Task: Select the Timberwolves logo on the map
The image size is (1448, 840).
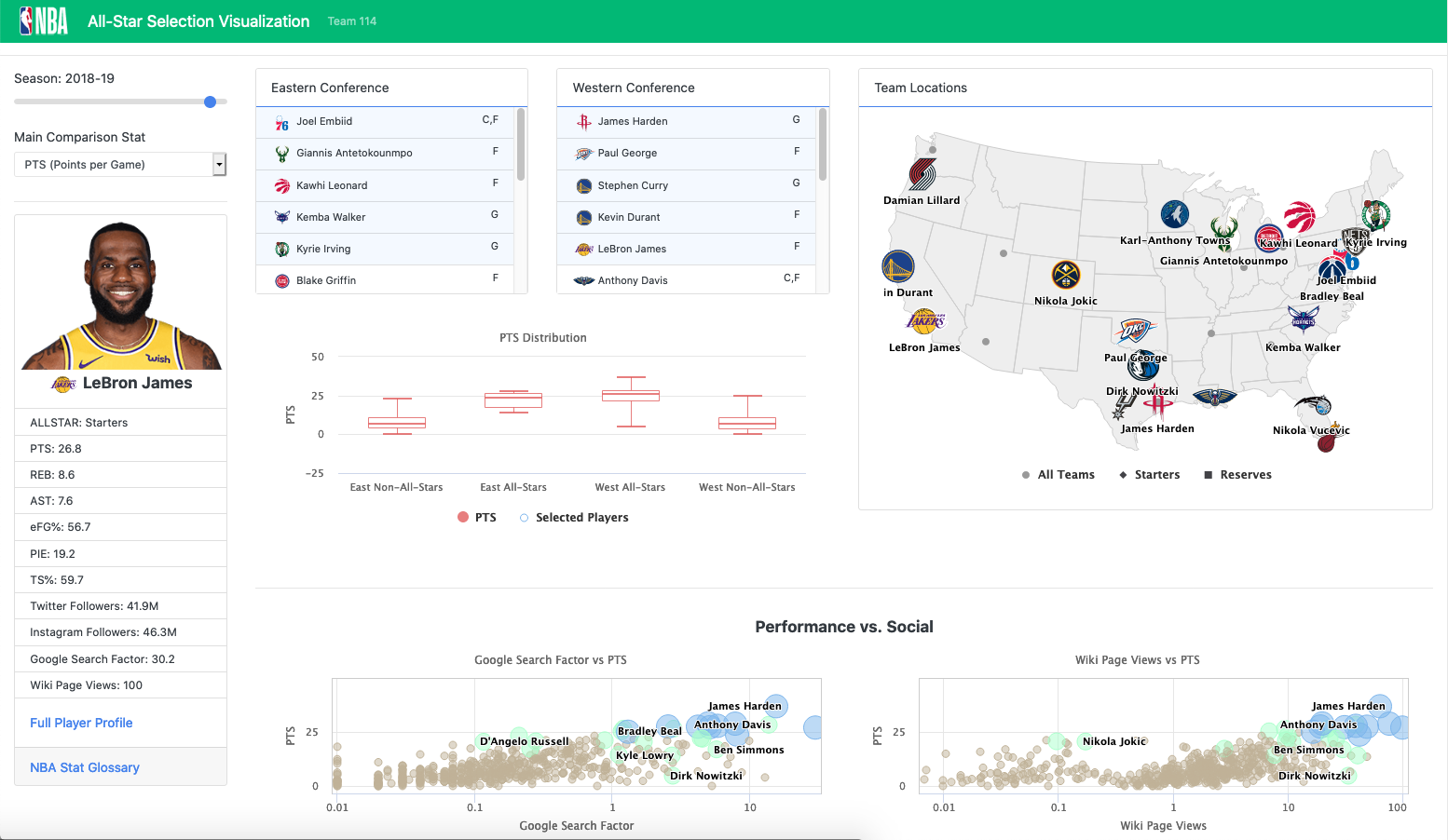Action: click(1175, 215)
